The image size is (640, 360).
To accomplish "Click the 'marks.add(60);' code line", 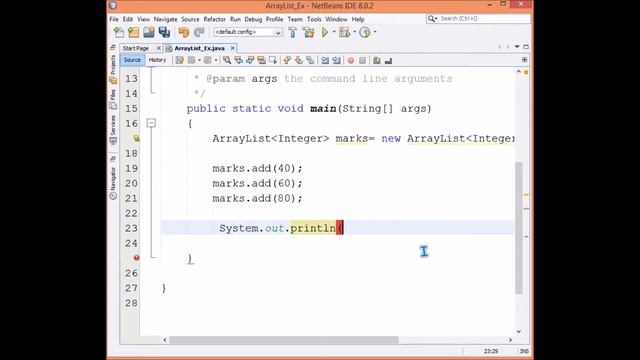I will (x=258, y=183).
